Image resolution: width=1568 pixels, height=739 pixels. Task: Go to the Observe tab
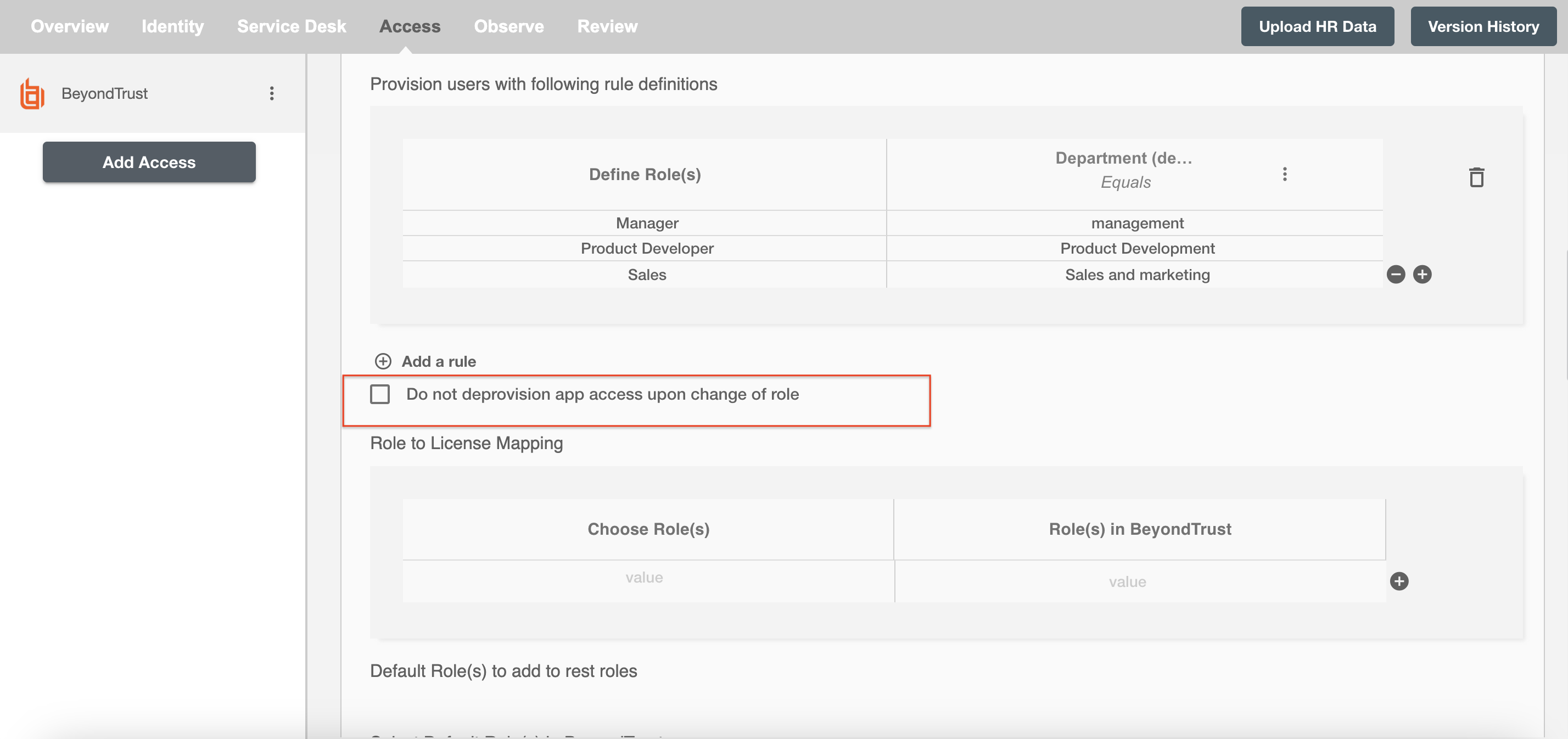point(509,26)
